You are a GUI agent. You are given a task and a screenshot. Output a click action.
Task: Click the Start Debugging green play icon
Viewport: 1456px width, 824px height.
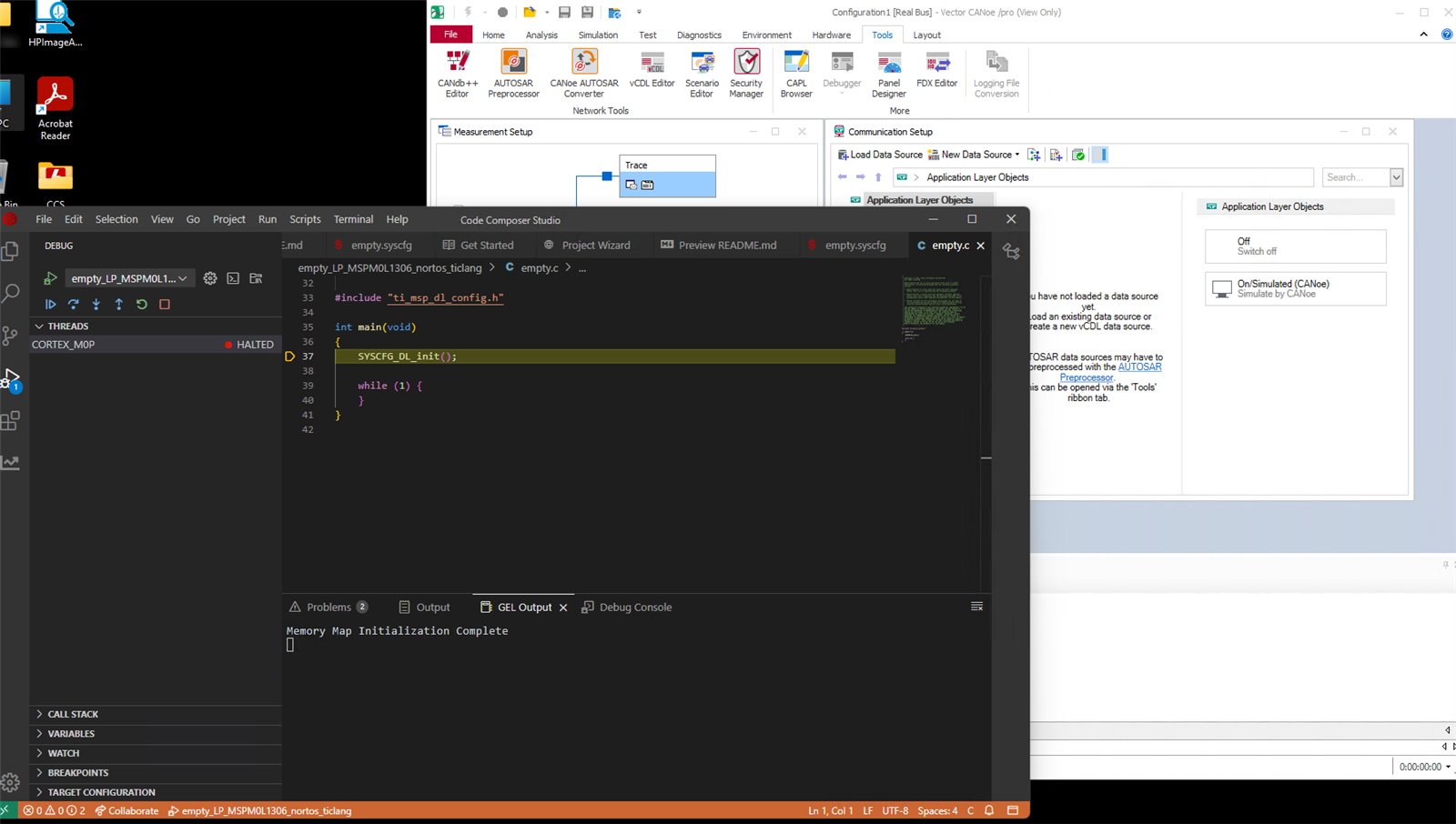(x=51, y=278)
